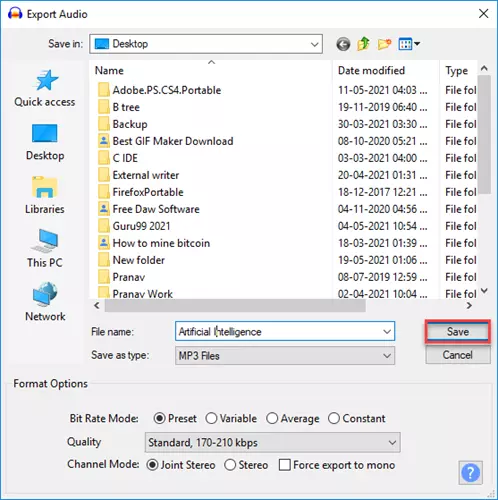
Task: Select Stereo channel mode
Action: pyautogui.click(x=246, y=465)
